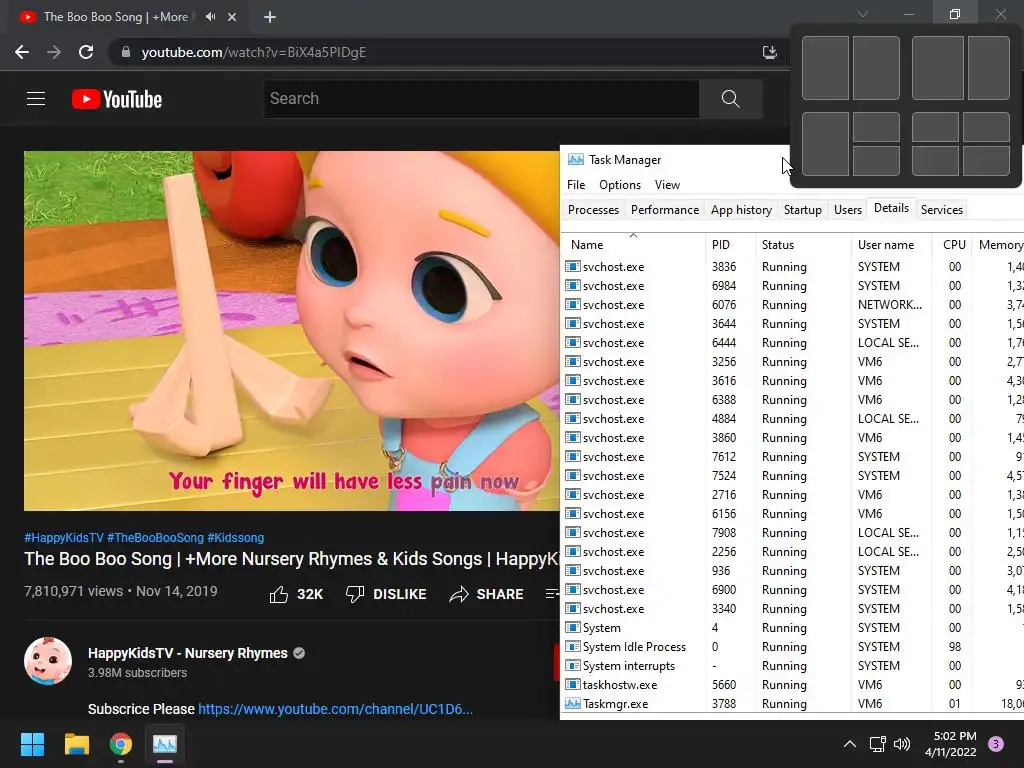1024x768 pixels.
Task: Close The Boo Boo Song tab
Action: 232,17
